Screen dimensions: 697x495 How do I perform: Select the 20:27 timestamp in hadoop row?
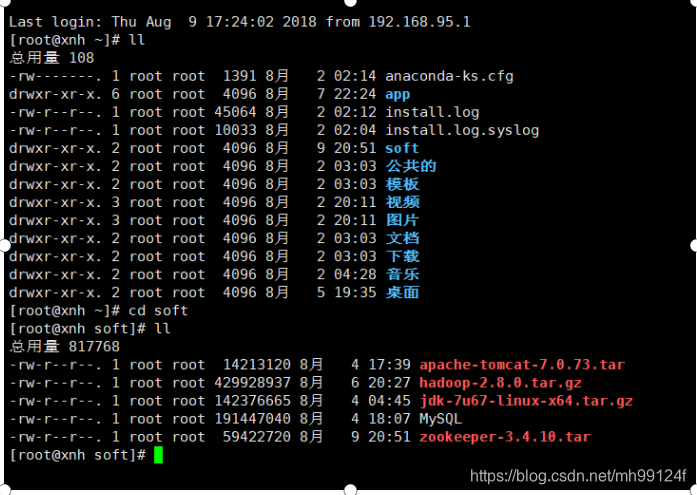tap(389, 383)
